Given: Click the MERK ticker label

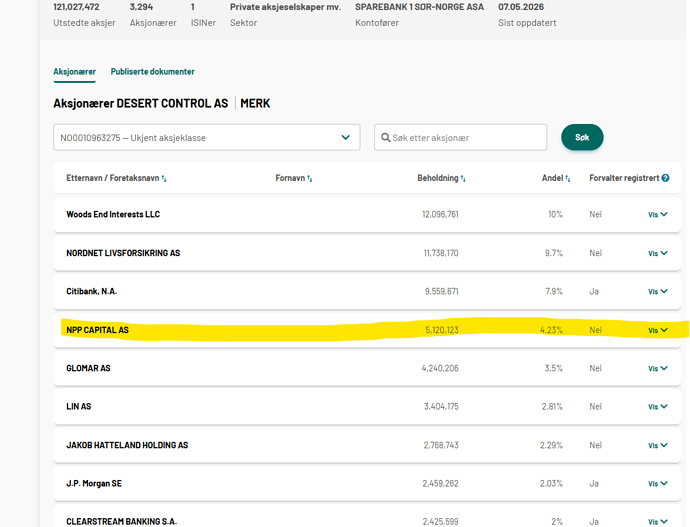Looking at the screenshot, I should click(x=255, y=103).
